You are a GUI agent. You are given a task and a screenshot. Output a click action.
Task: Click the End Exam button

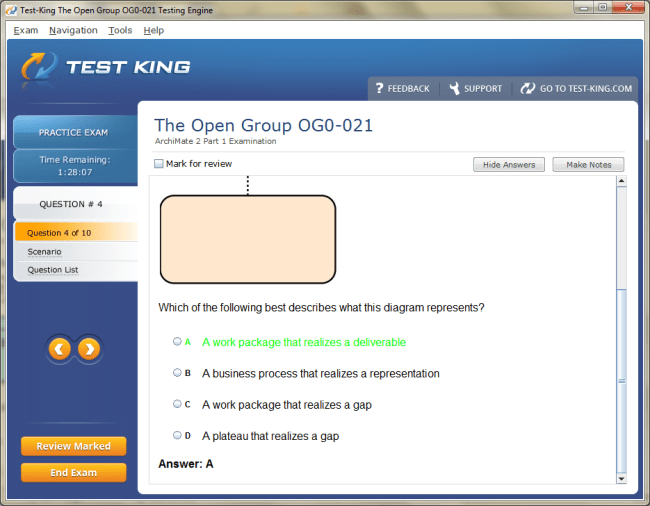pyautogui.click(x=73, y=473)
